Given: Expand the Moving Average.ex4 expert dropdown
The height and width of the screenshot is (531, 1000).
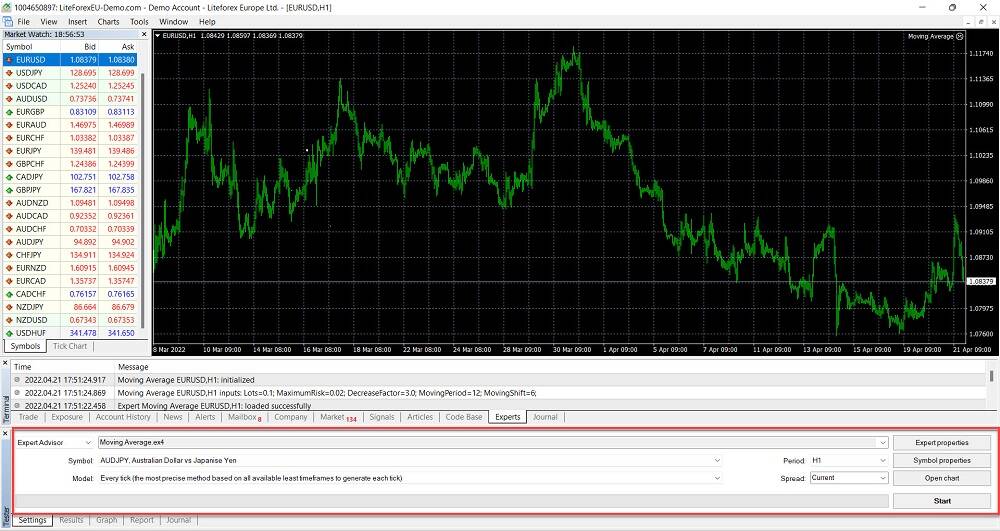Looking at the screenshot, I should pos(883,442).
